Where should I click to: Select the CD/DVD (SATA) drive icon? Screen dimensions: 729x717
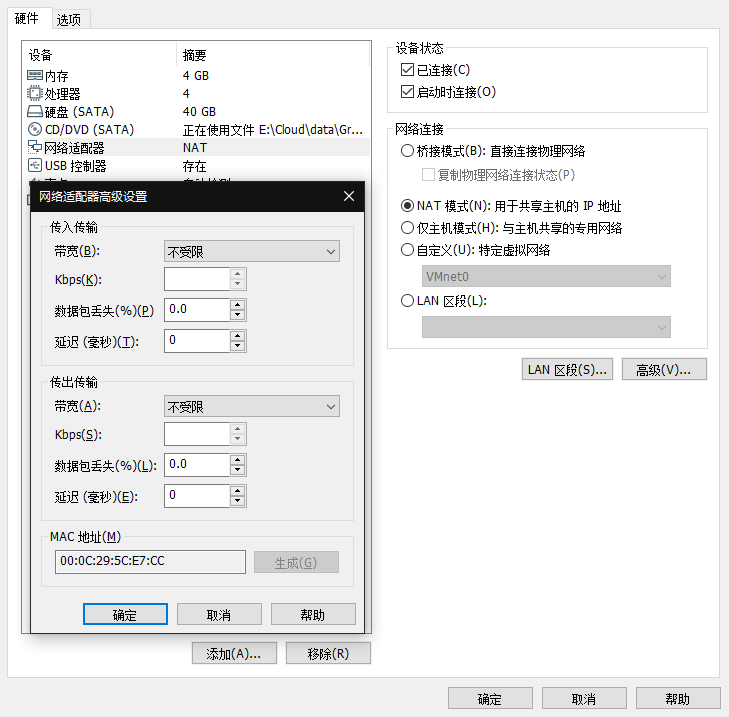(35, 130)
